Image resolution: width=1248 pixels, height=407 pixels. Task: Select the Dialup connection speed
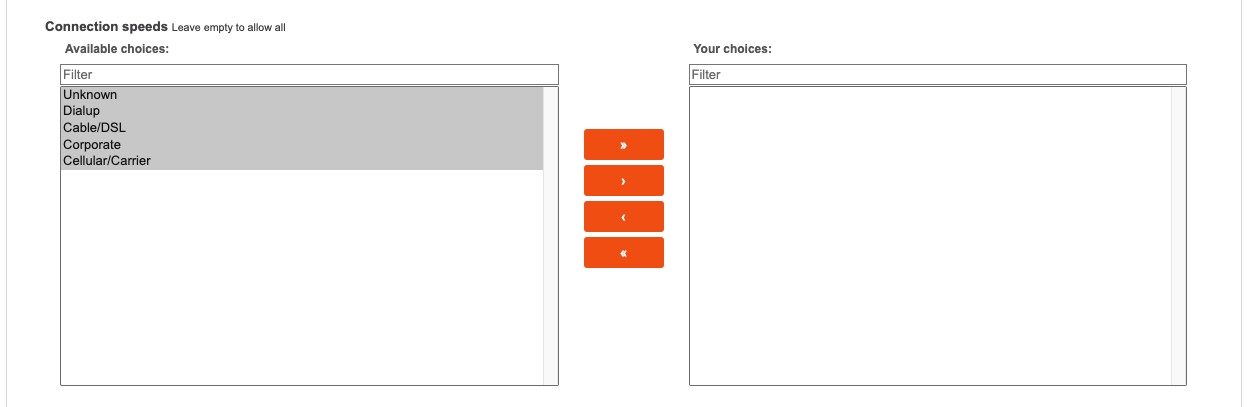tap(82, 111)
